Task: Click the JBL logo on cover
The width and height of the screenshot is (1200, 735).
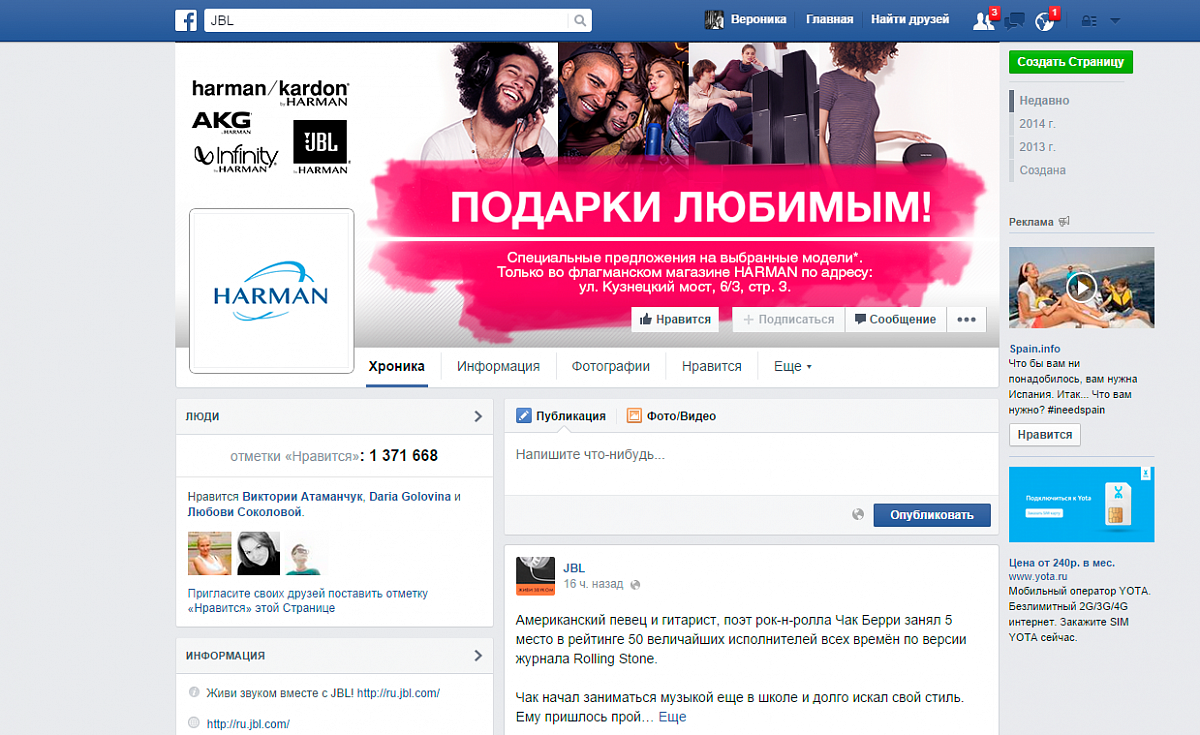Action: coord(320,142)
